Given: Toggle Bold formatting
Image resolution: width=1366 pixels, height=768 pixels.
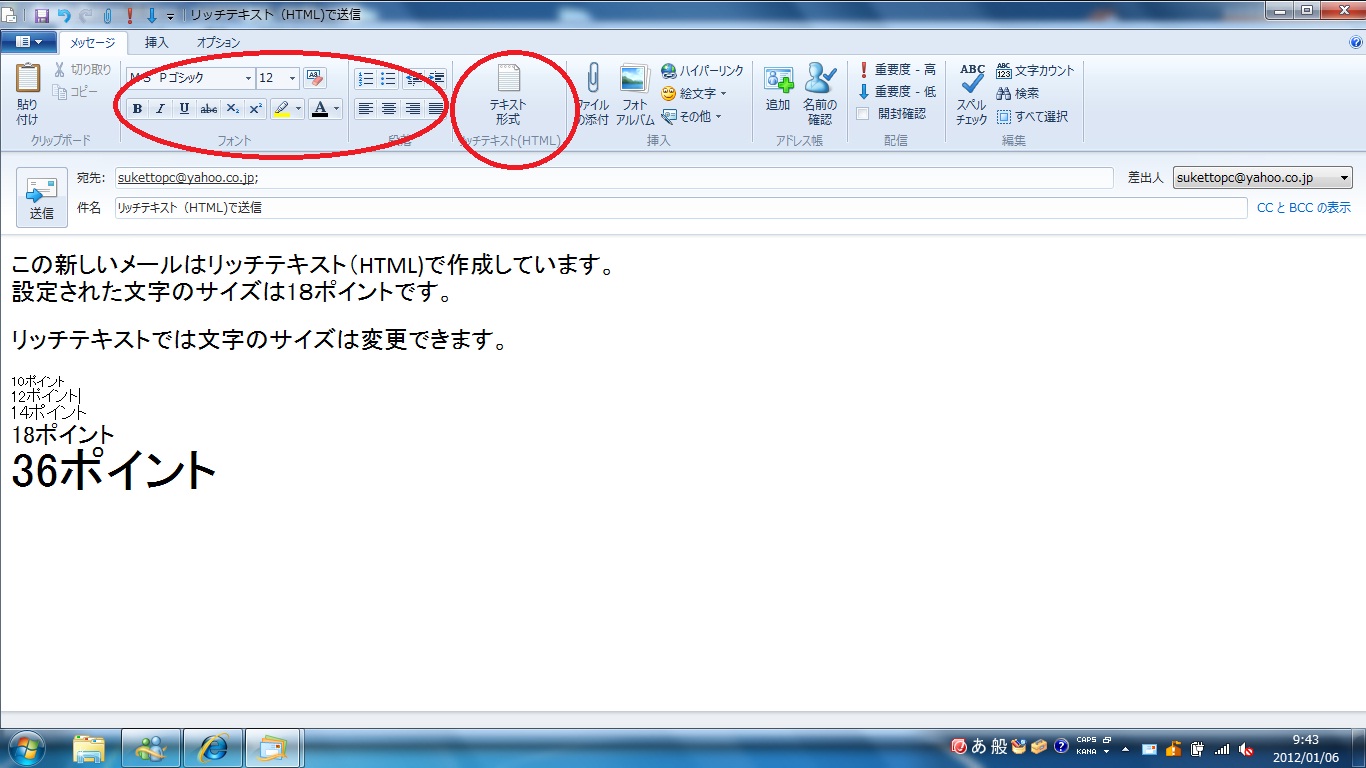Looking at the screenshot, I should pyautogui.click(x=137, y=108).
